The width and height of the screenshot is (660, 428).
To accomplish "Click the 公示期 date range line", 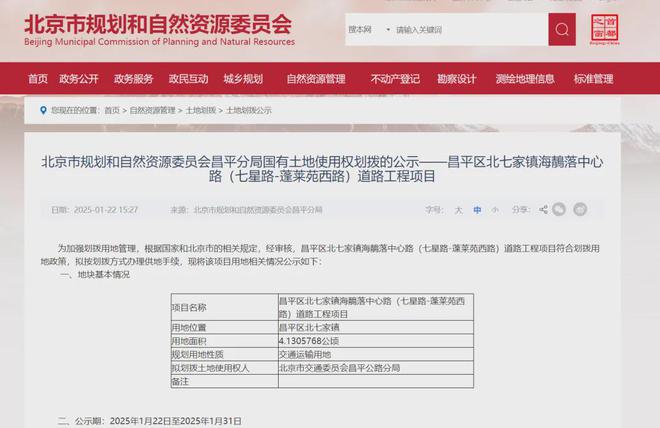I will [x=150, y=421].
